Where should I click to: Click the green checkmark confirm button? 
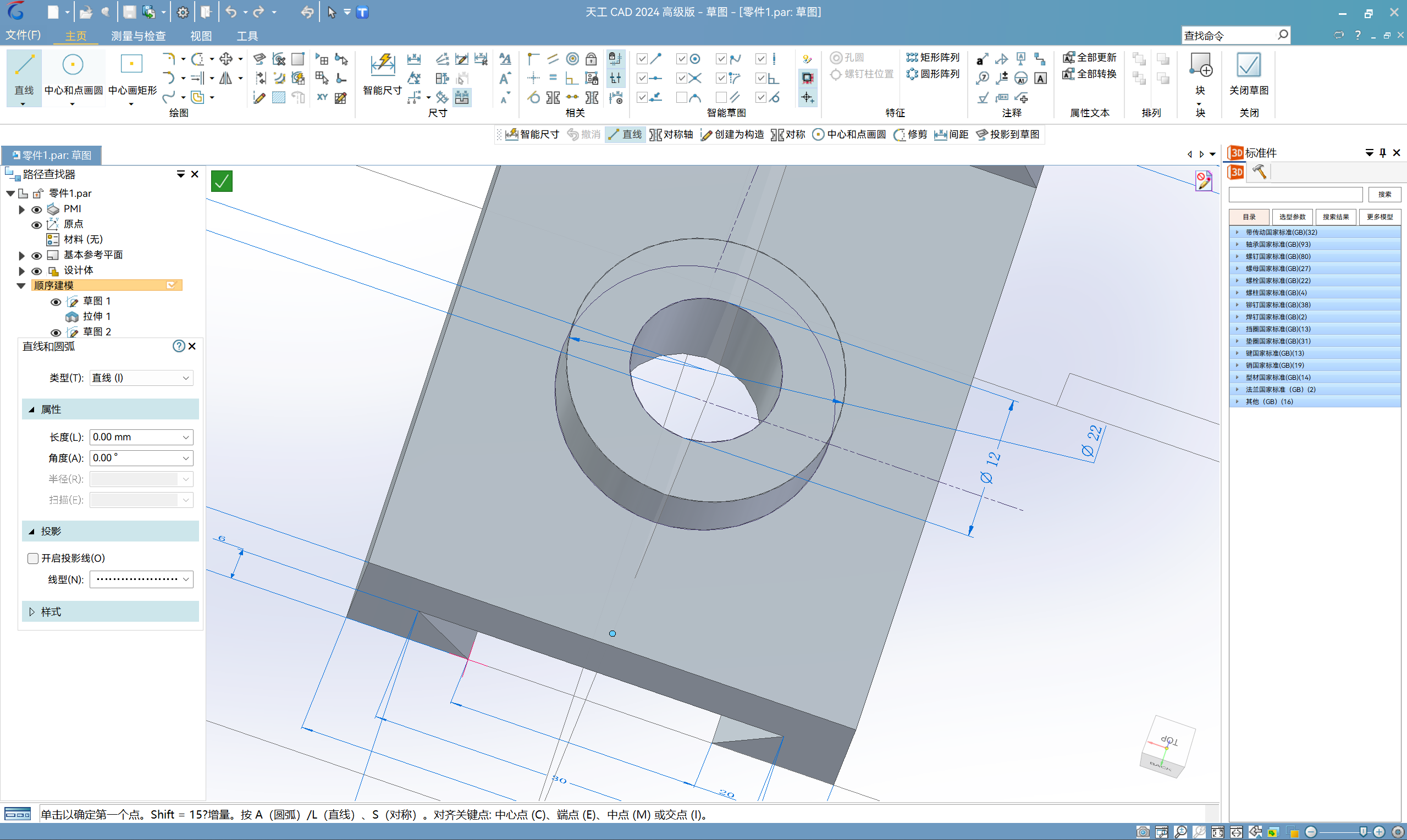[222, 181]
